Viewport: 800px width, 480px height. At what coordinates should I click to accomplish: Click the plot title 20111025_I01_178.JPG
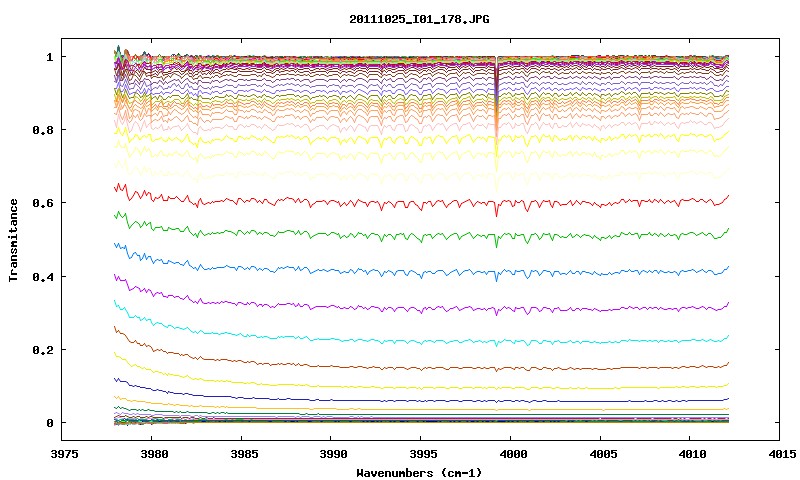419,19
